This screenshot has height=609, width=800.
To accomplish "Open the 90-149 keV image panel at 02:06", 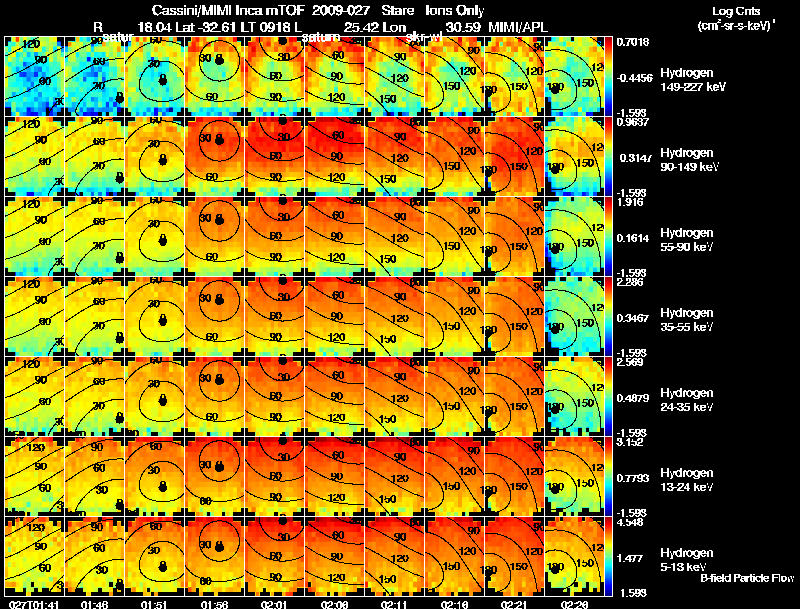I will 335,156.
